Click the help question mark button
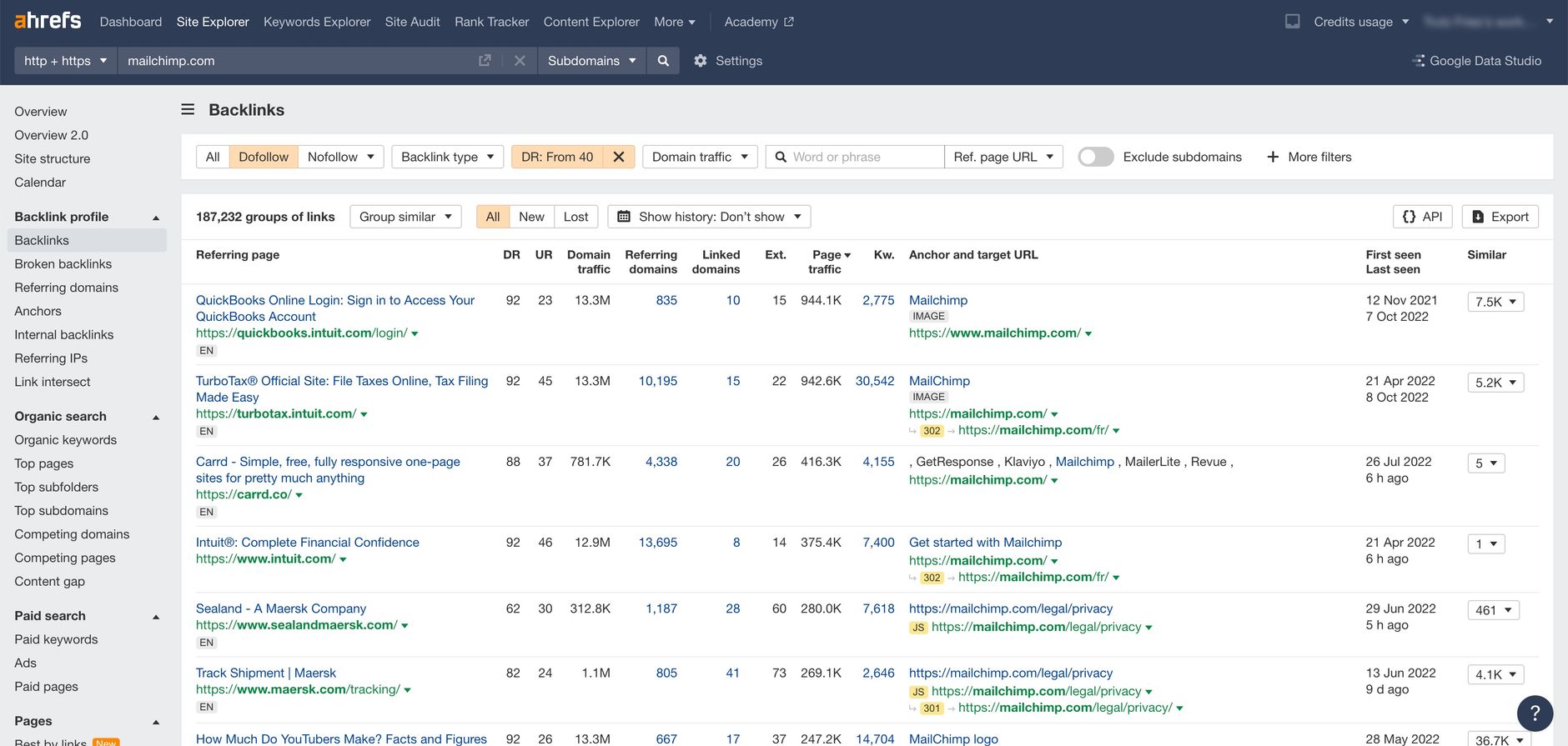The width and height of the screenshot is (1568, 746). 1535,713
